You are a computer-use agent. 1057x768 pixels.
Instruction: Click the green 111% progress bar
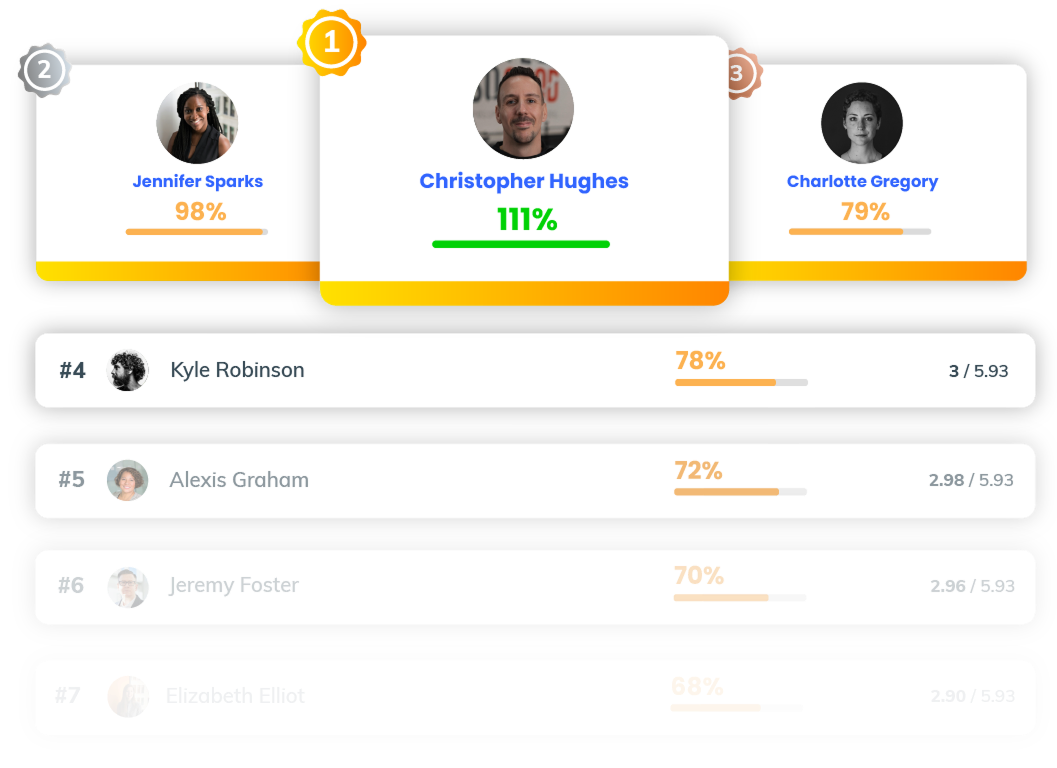point(520,243)
